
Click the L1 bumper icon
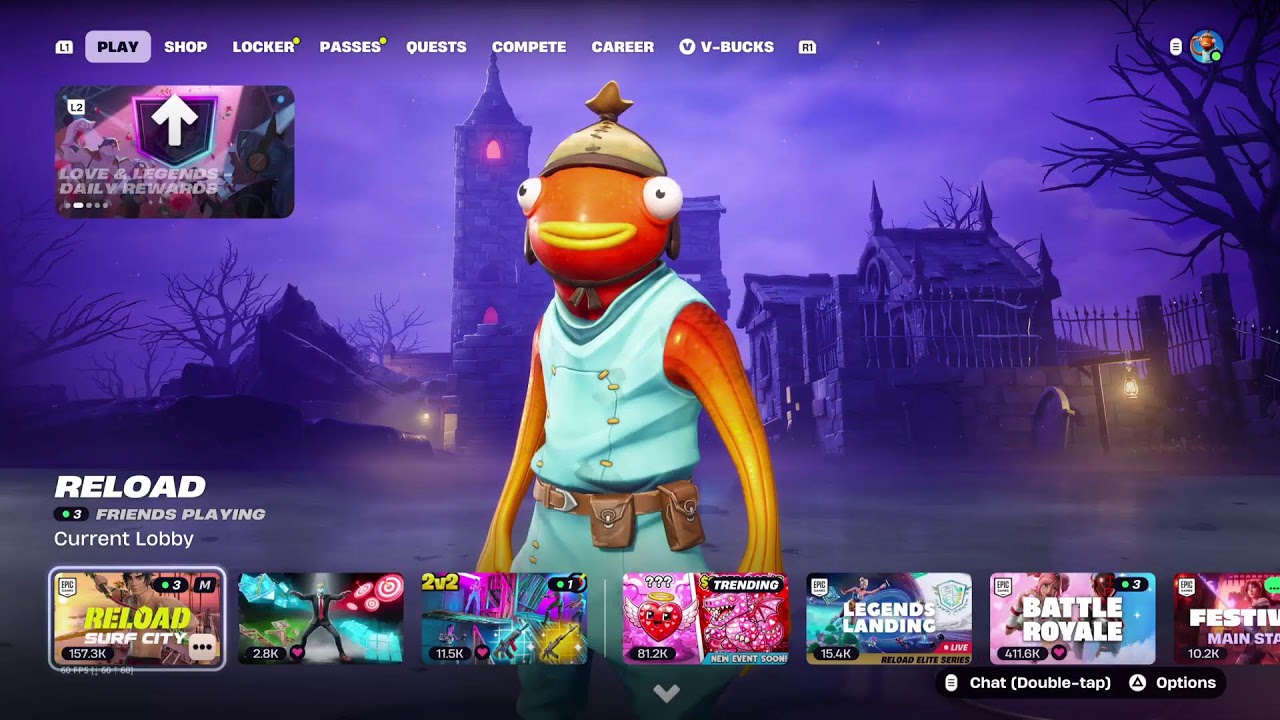click(x=64, y=47)
